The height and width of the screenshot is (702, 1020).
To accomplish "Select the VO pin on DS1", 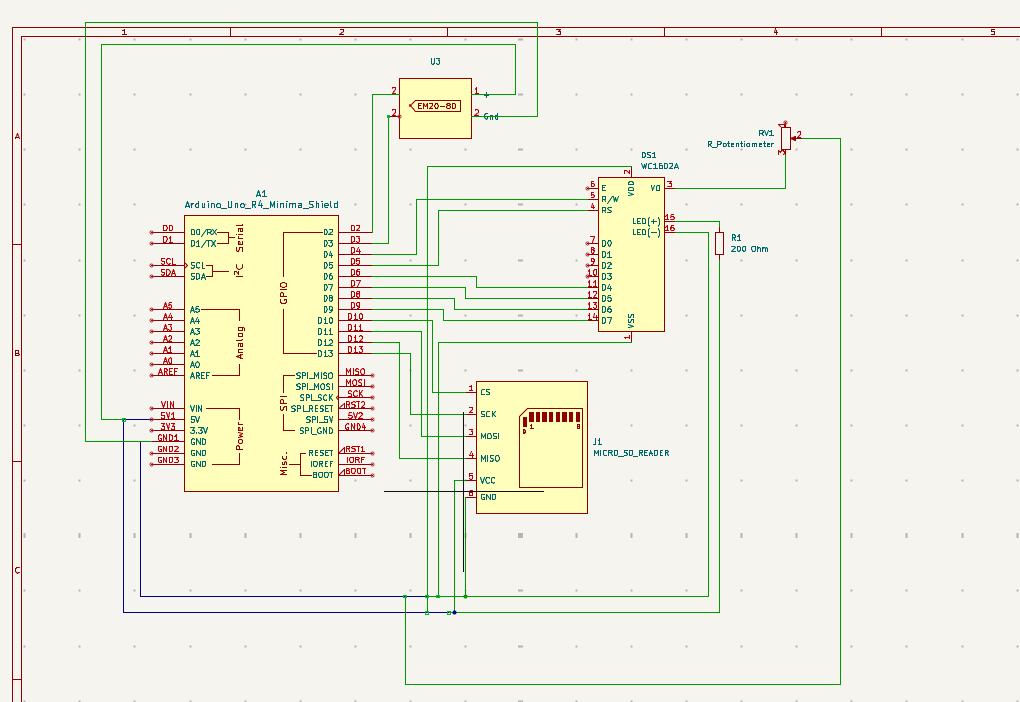I will [x=655, y=187].
